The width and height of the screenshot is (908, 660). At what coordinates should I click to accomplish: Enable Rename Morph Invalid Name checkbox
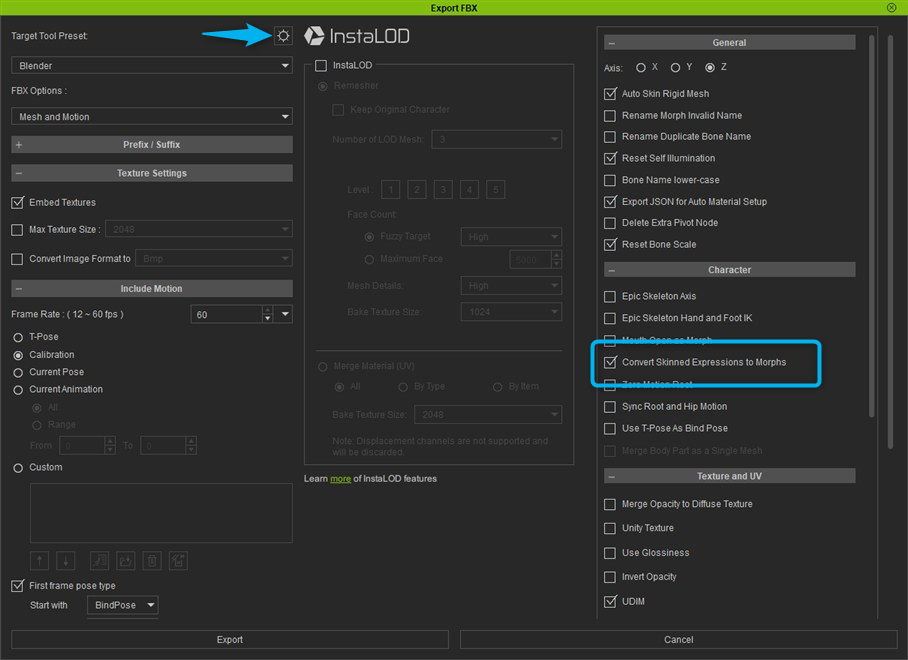(610, 116)
